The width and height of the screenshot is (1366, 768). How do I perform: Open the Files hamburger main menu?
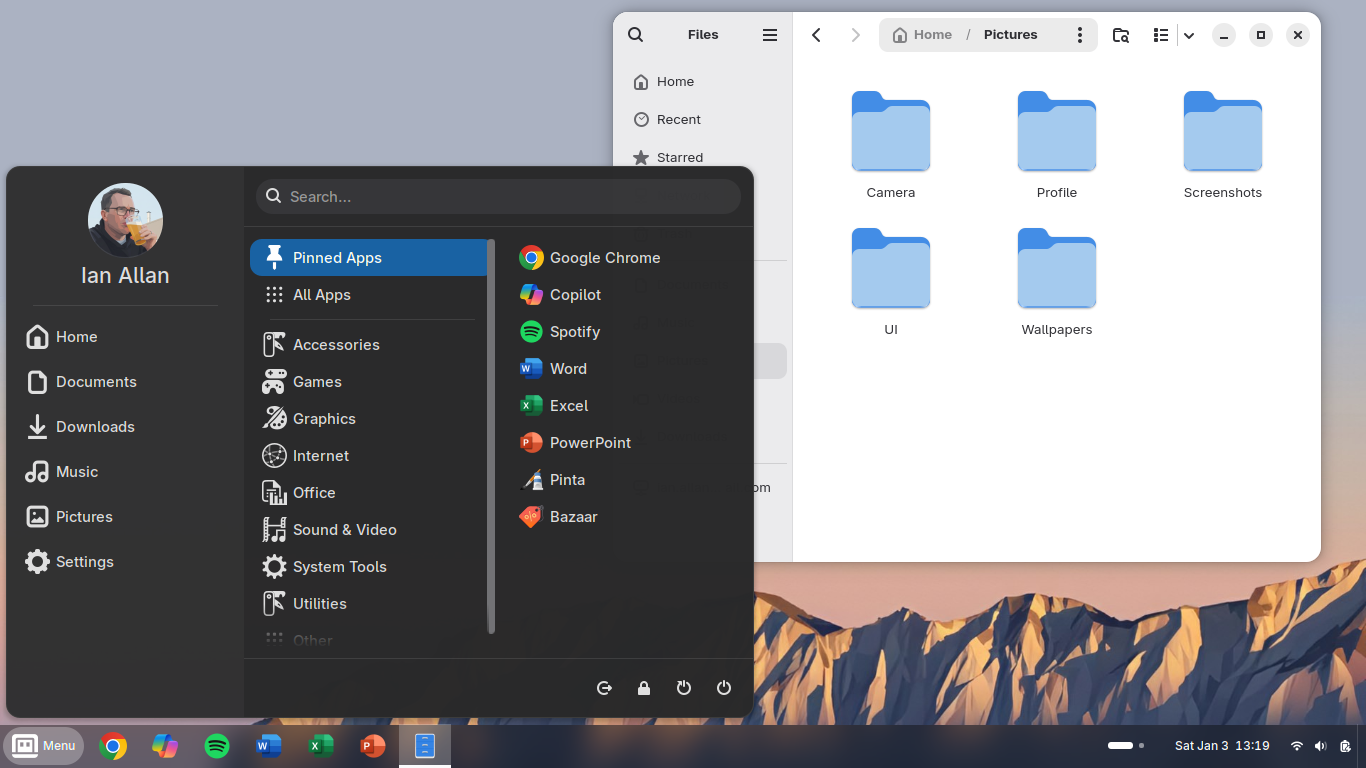pos(769,35)
